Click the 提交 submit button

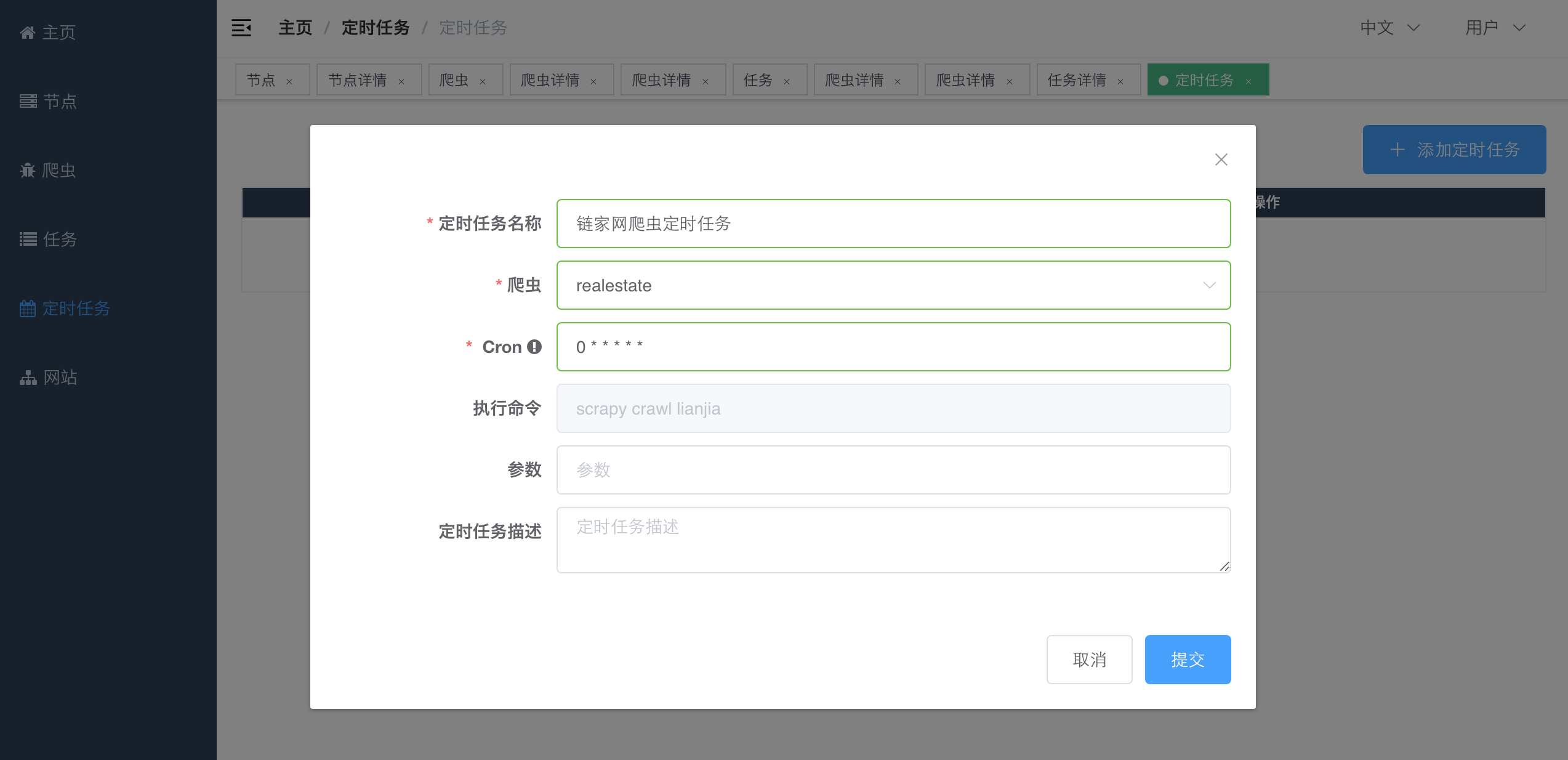coord(1188,660)
